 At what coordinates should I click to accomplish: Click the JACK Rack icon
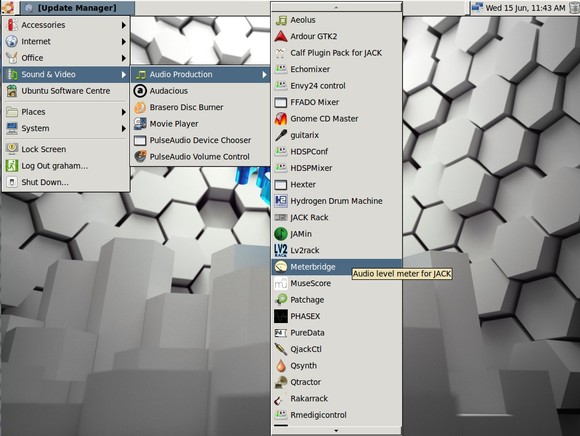pyautogui.click(x=281, y=217)
